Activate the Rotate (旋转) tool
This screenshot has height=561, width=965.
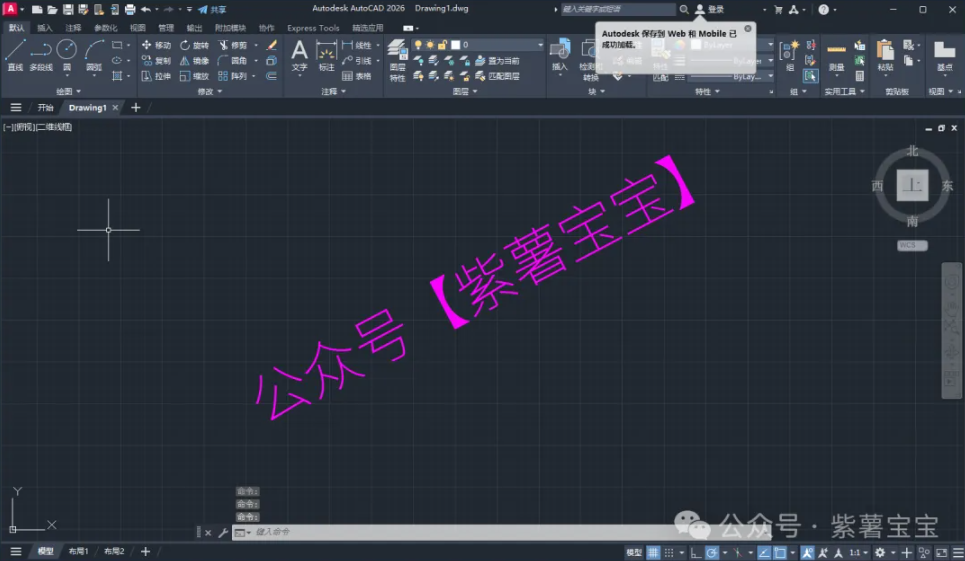(194, 45)
